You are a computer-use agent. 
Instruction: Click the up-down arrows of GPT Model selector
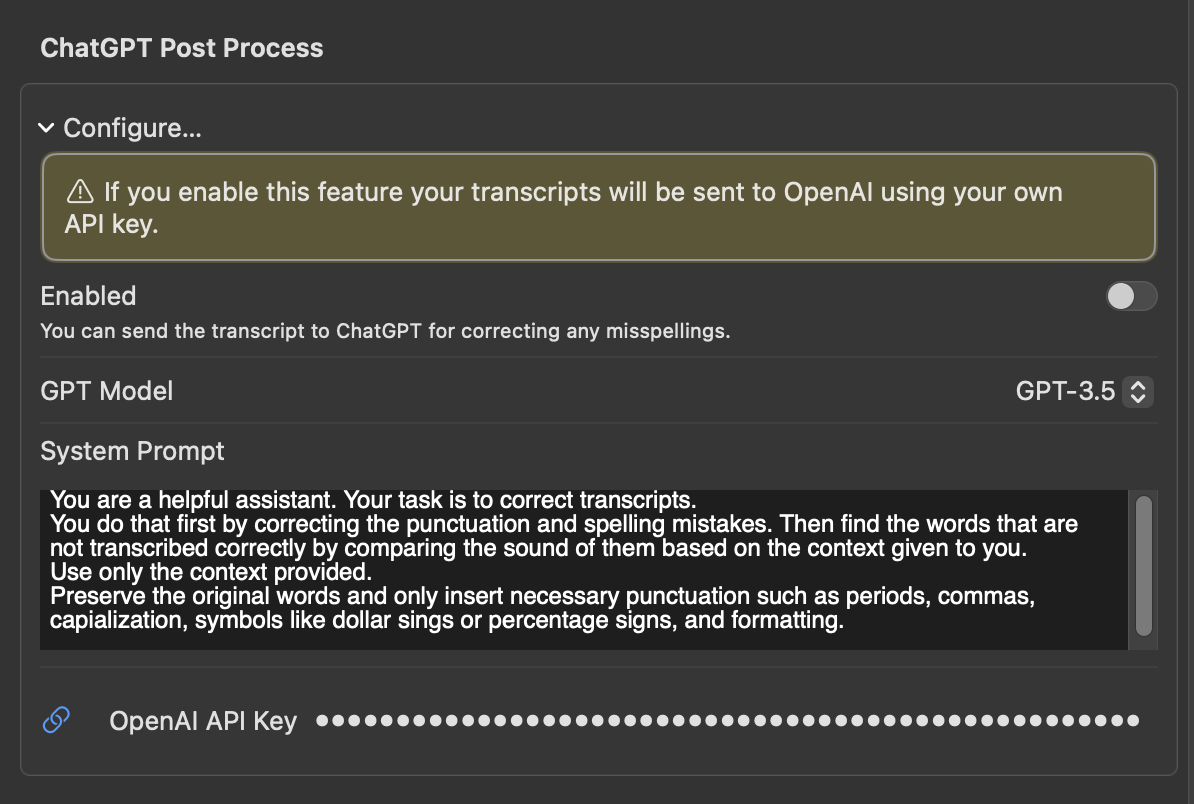coord(1137,391)
